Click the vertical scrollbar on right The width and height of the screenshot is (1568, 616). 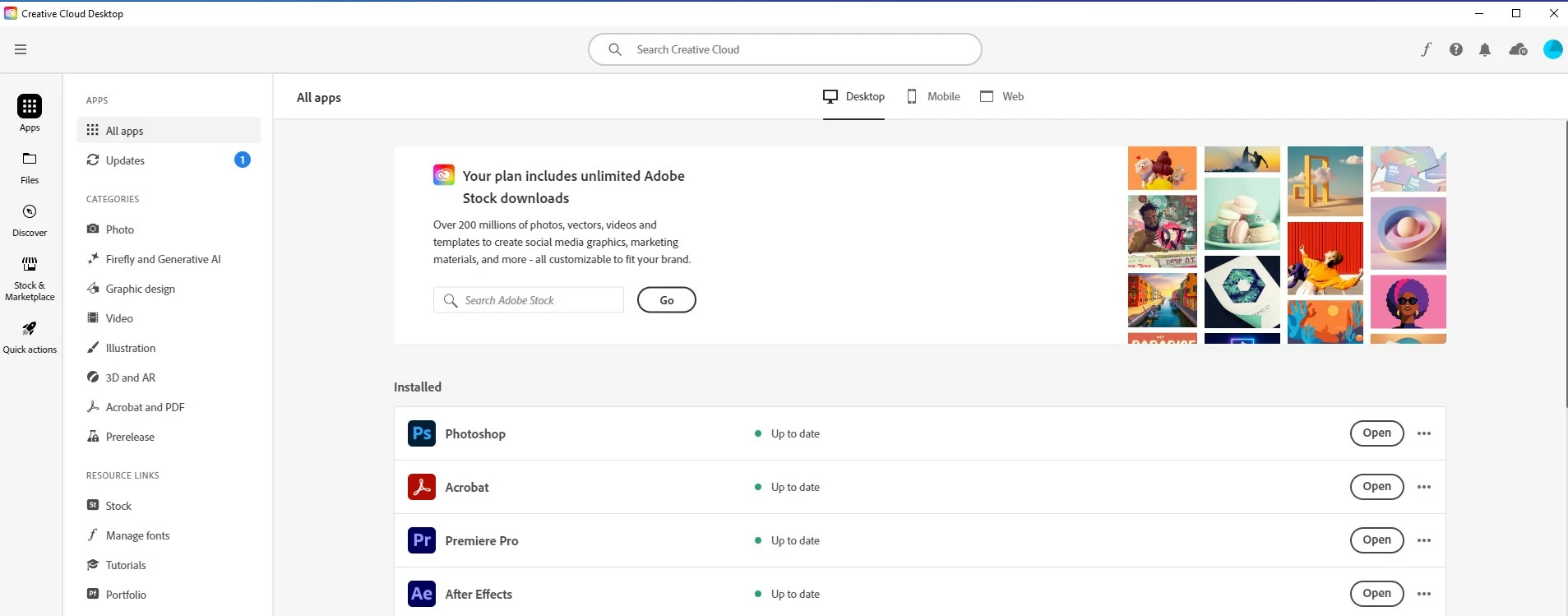1566,263
